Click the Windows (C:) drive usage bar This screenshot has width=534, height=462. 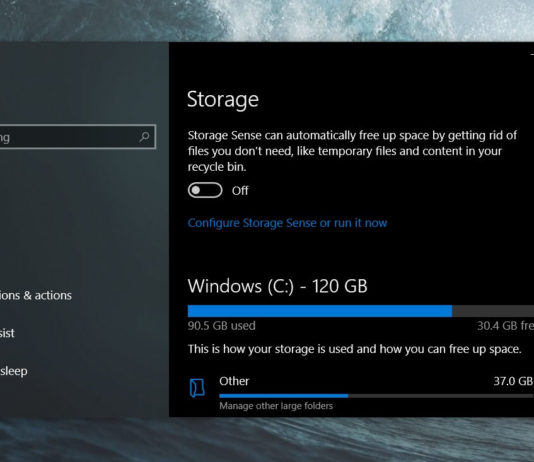click(361, 311)
